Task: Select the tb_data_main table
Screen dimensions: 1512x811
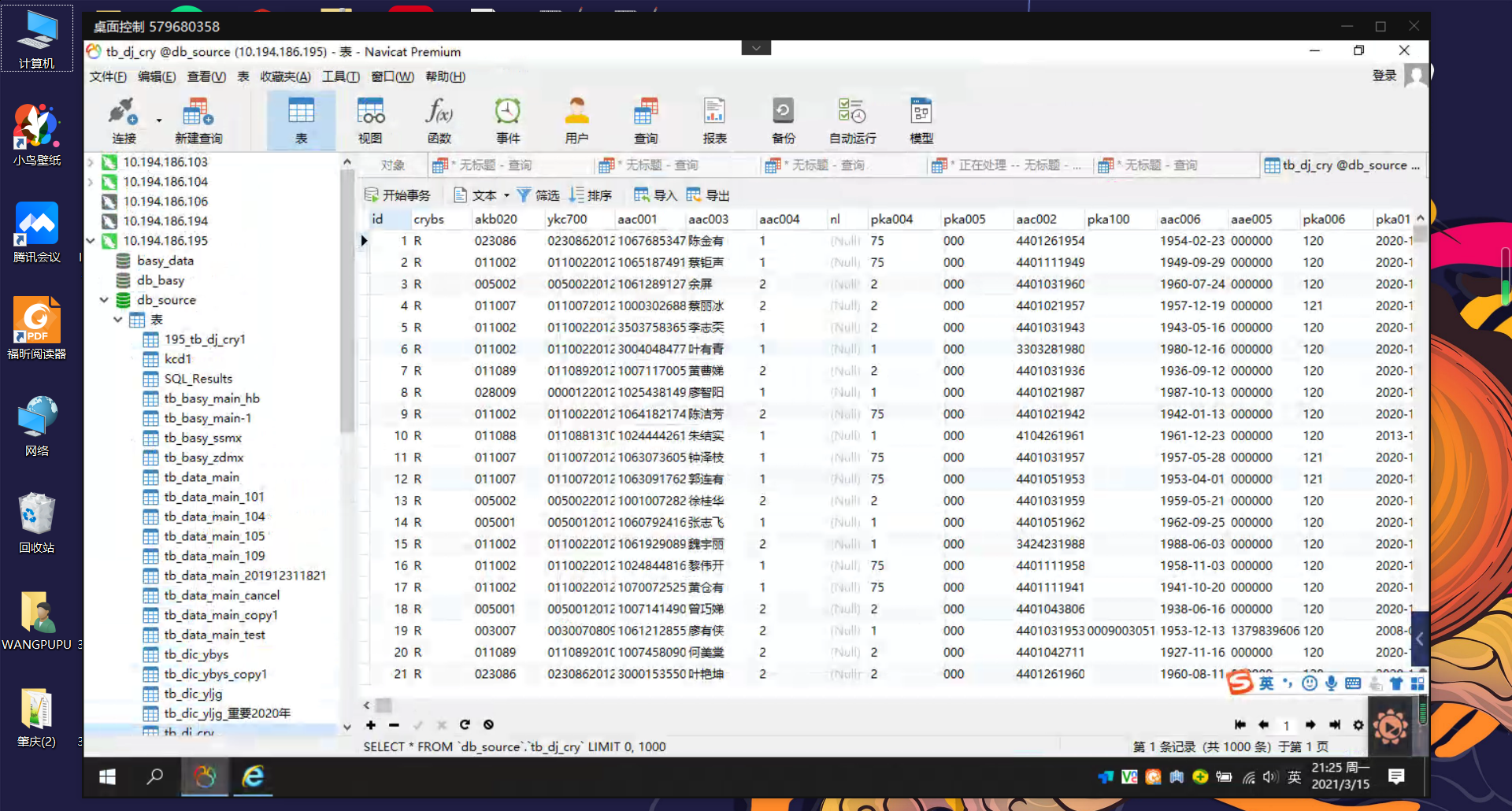Action: tap(202, 477)
